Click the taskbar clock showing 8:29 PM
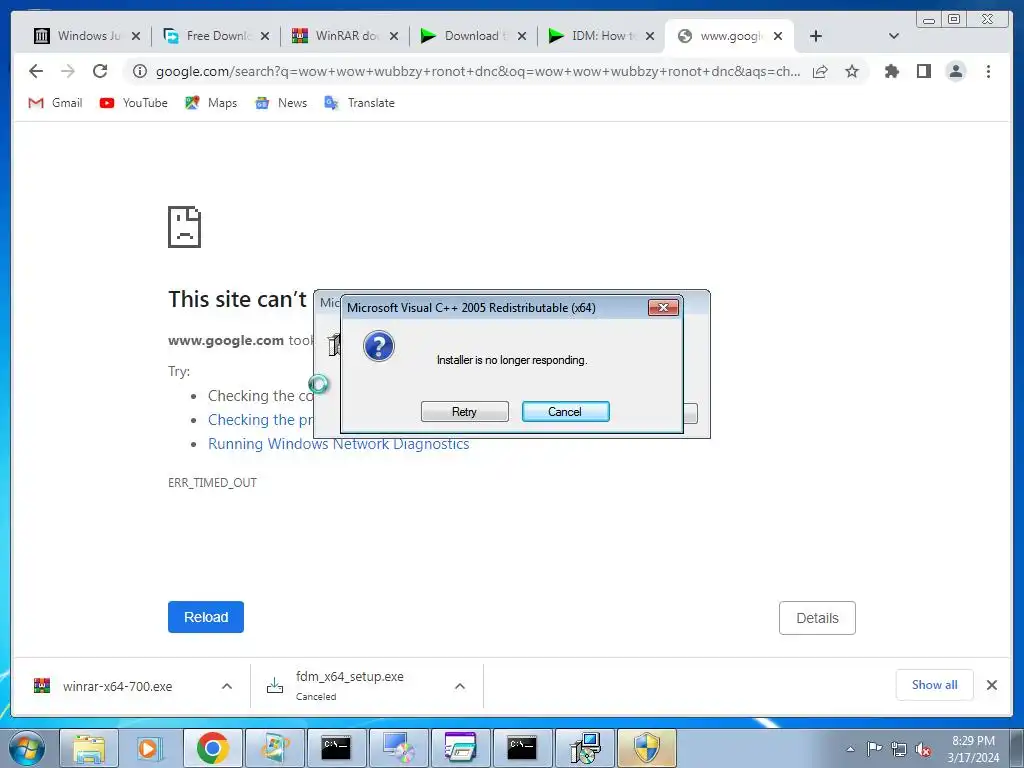 pos(973,749)
